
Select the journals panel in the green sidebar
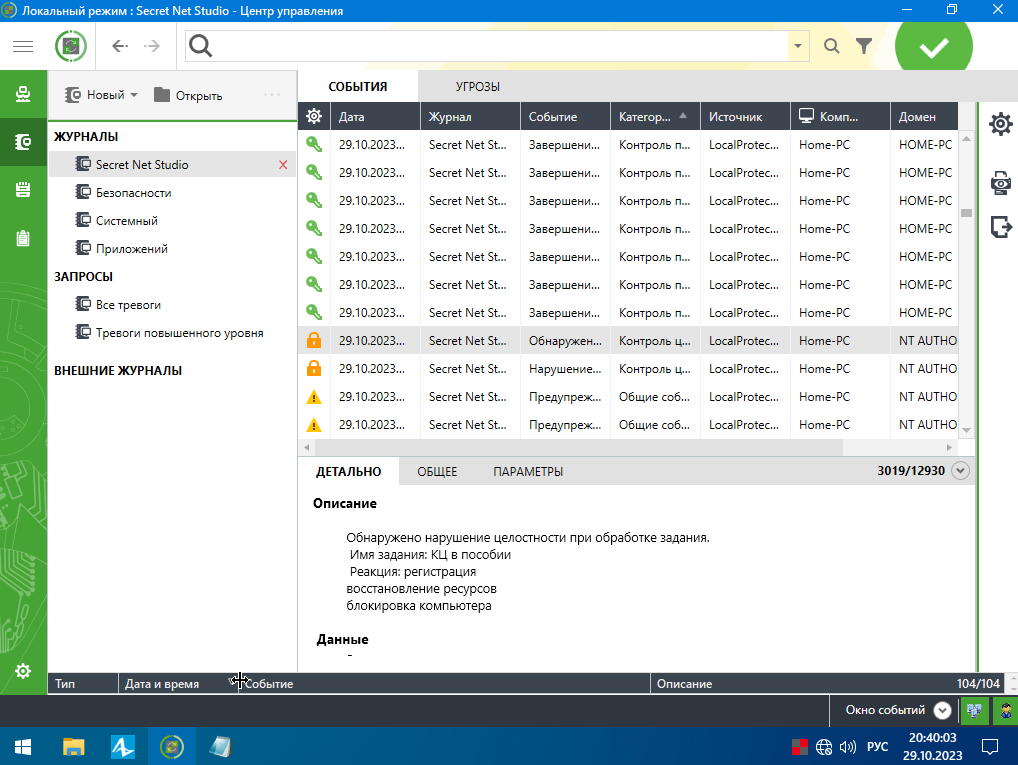click(x=23, y=142)
